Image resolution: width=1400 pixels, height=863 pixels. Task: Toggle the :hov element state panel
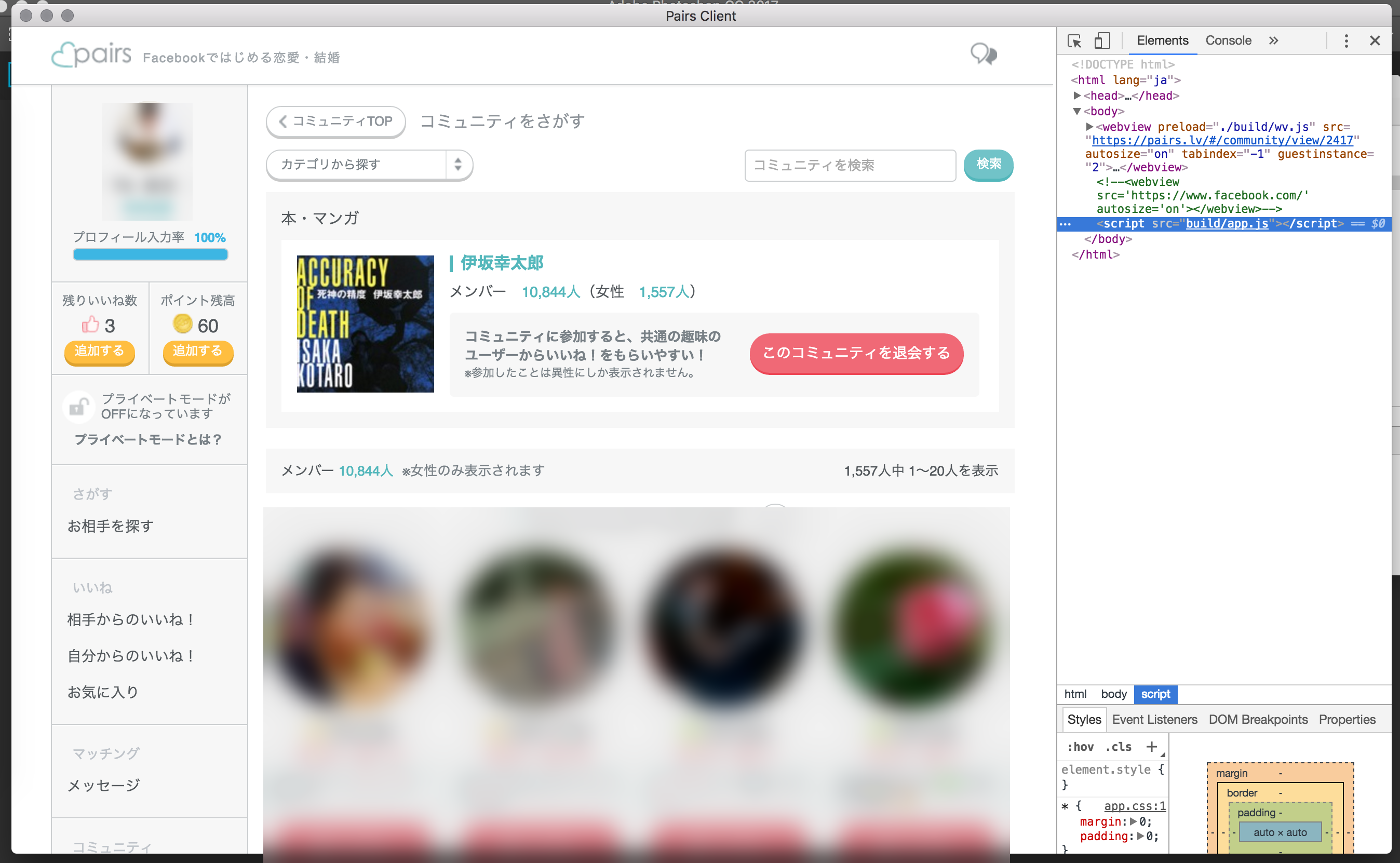click(1080, 747)
